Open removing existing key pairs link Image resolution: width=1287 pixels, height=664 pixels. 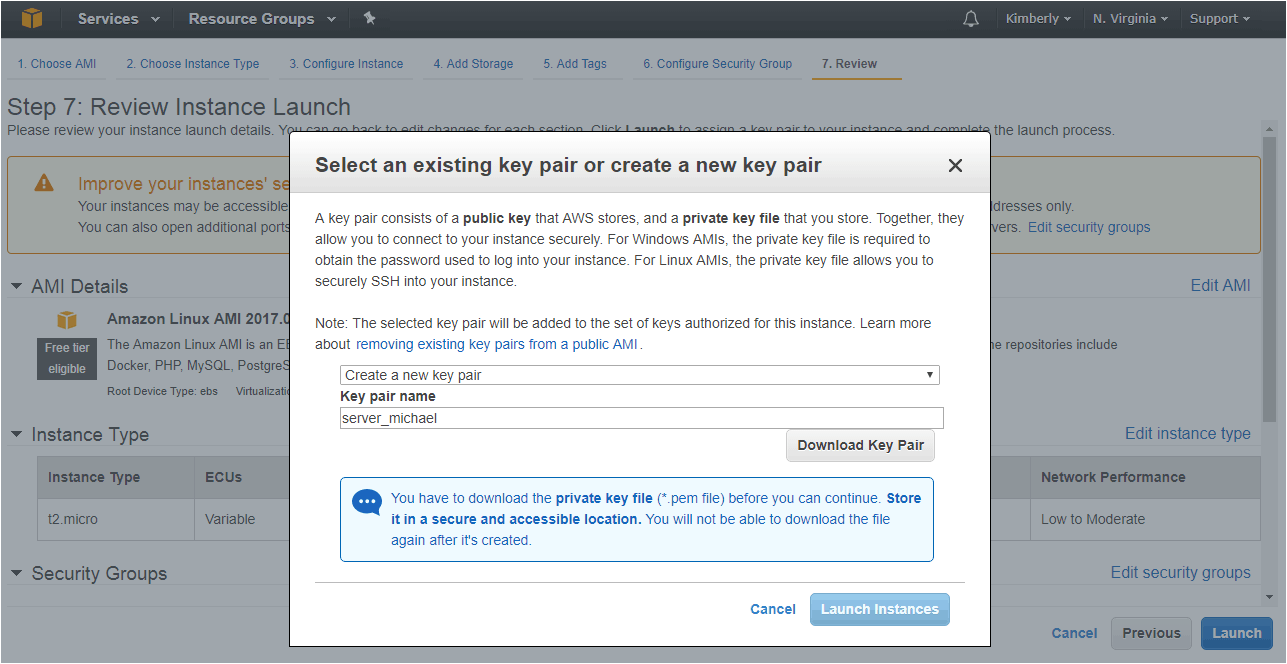pyautogui.click(x=497, y=344)
